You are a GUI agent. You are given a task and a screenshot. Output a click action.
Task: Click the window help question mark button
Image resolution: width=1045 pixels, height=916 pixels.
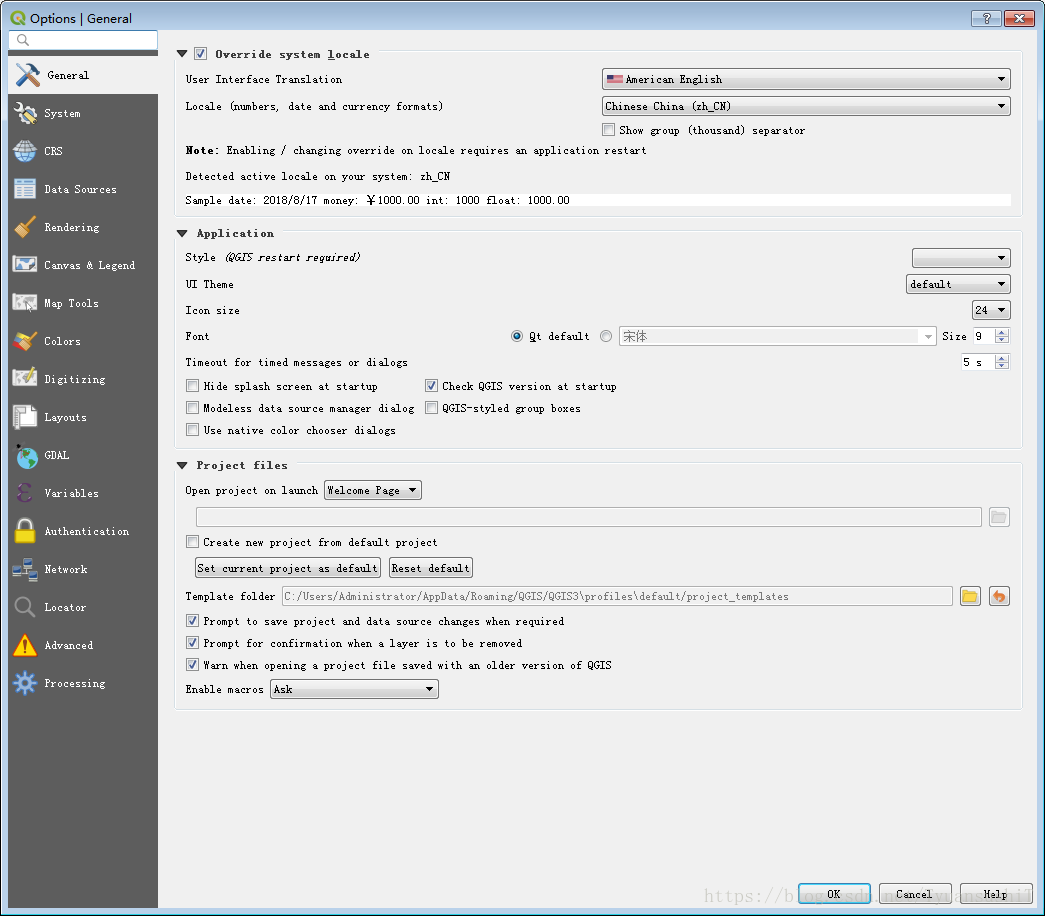tap(986, 19)
